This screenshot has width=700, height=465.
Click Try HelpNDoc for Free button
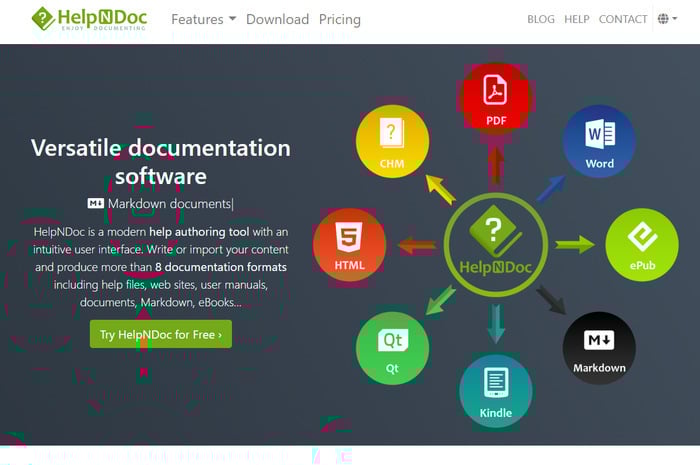coord(161,334)
